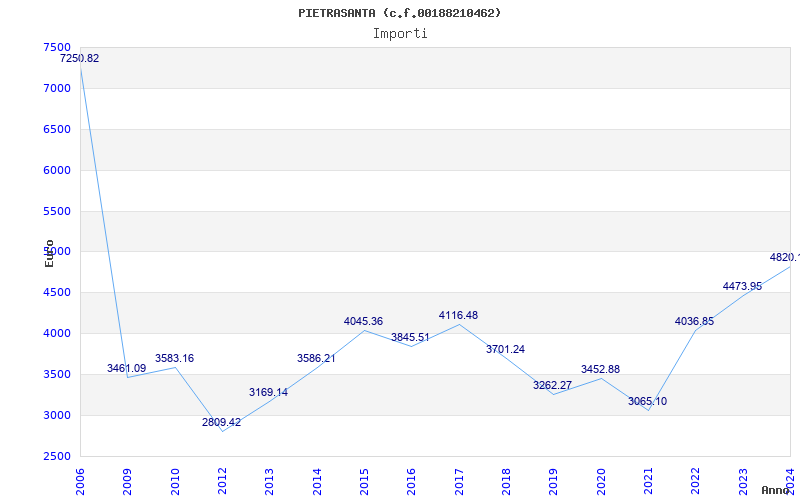Click the x-axis year 2022
The height and width of the screenshot is (500, 800).
click(x=695, y=482)
